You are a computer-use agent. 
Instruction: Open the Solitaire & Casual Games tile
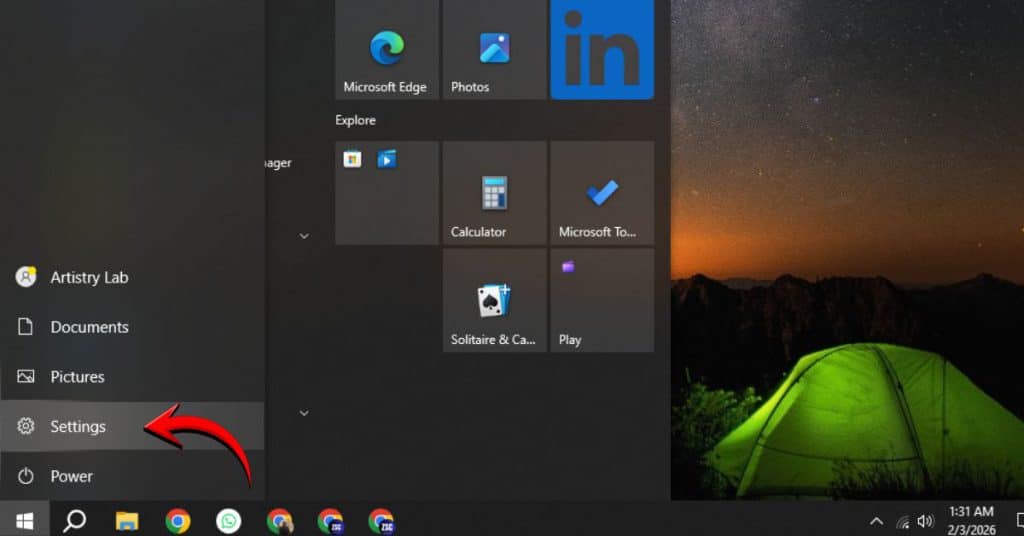[x=494, y=301]
